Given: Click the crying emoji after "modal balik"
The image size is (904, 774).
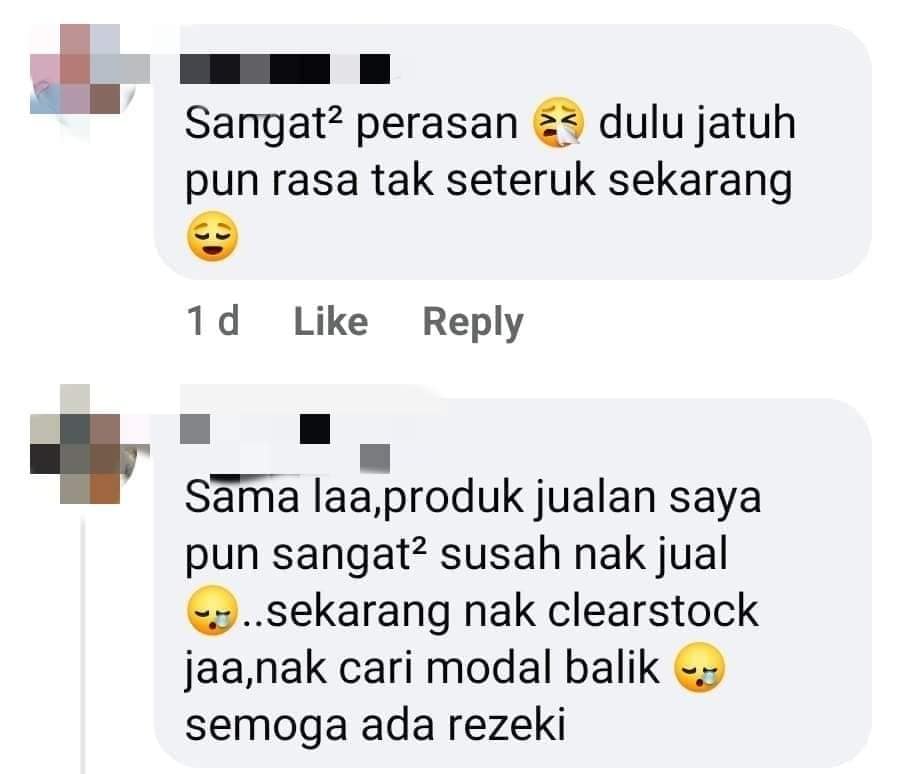Looking at the screenshot, I should 699,668.
